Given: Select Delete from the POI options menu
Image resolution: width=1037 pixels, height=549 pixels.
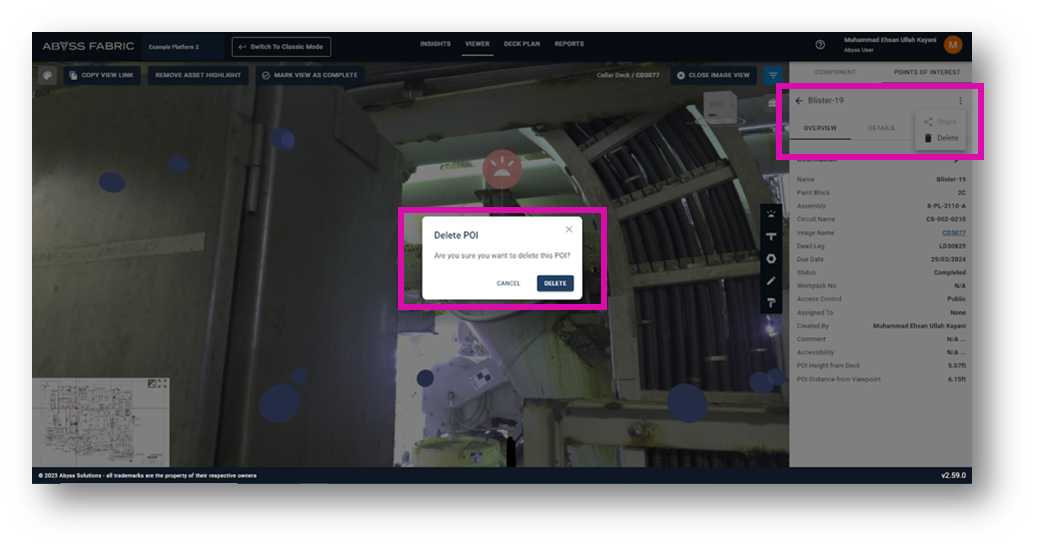Looking at the screenshot, I should point(946,138).
